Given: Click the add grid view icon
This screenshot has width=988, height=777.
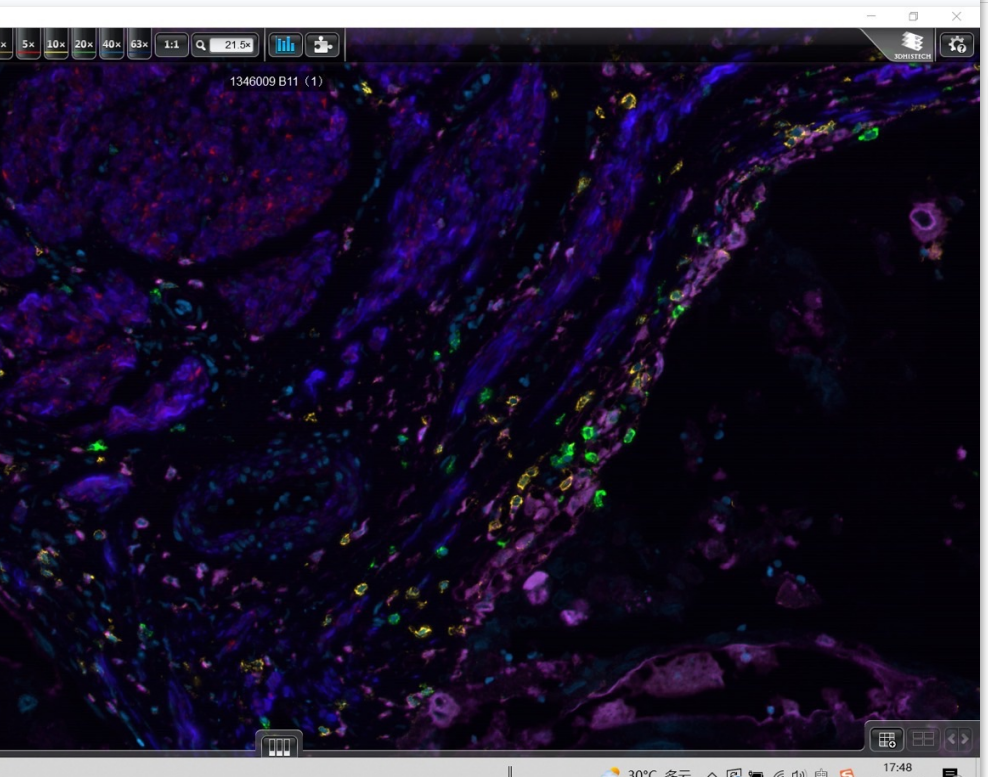Looking at the screenshot, I should [x=887, y=739].
